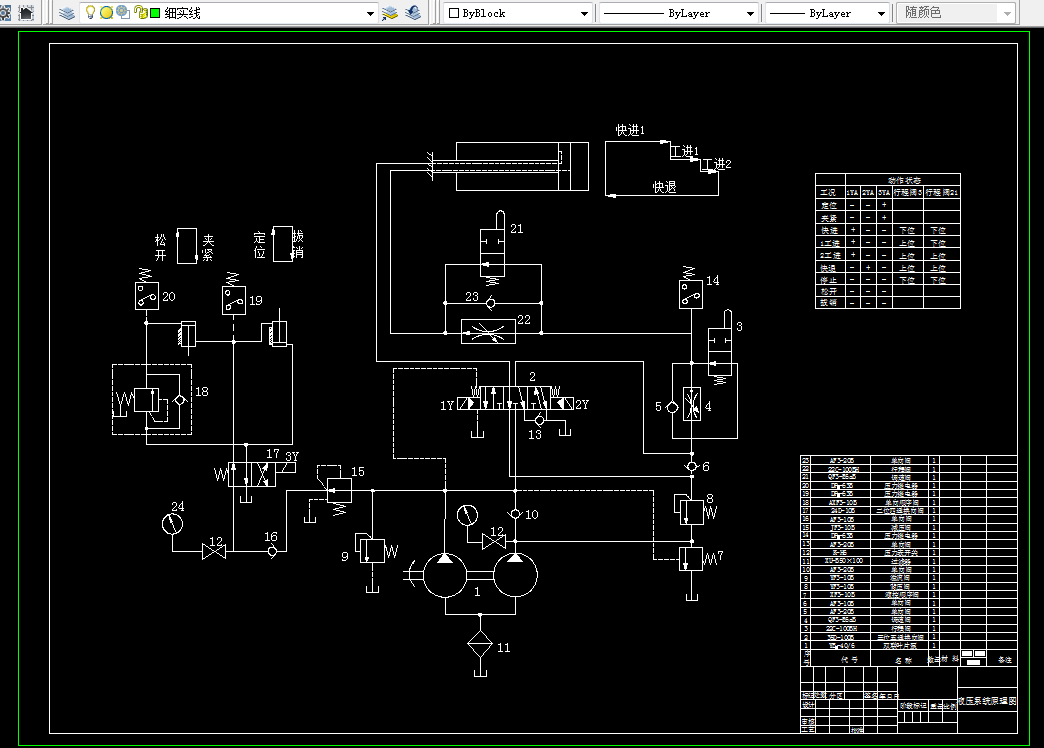Click the pressure gauge symbol labeled 24
This screenshot has height=748, width=1044.
pos(172,524)
